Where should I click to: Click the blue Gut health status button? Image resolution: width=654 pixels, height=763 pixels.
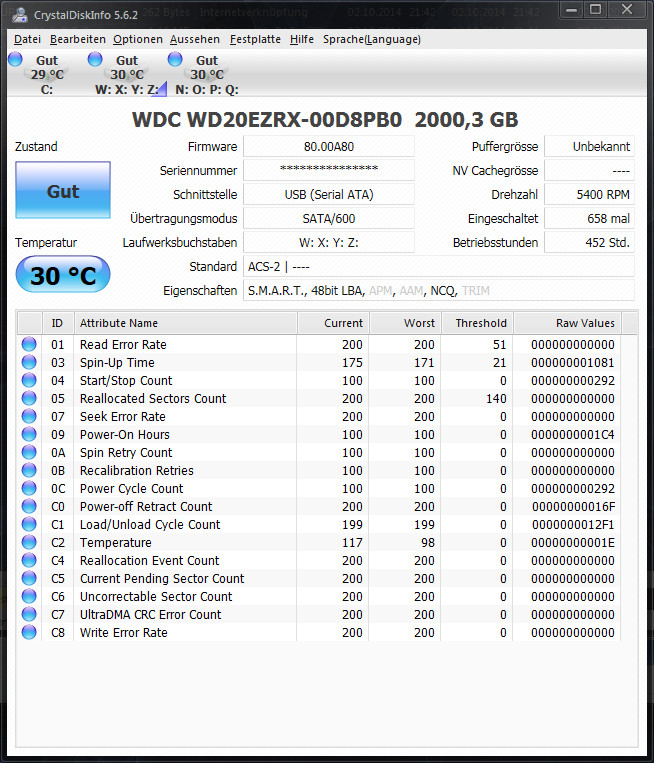pyautogui.click(x=63, y=190)
